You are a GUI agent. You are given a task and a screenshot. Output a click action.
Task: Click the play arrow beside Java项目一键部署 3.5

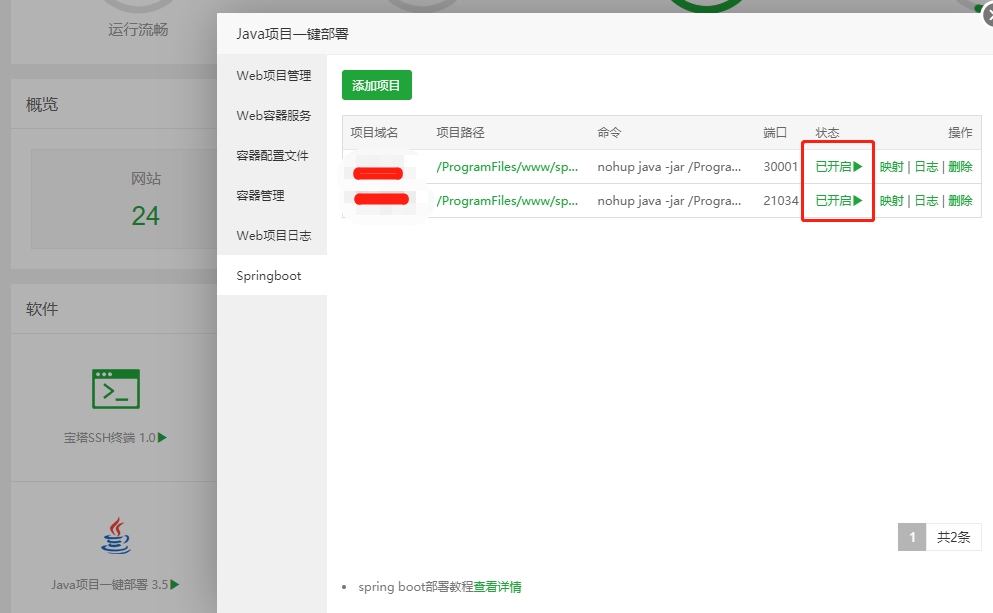[175, 585]
